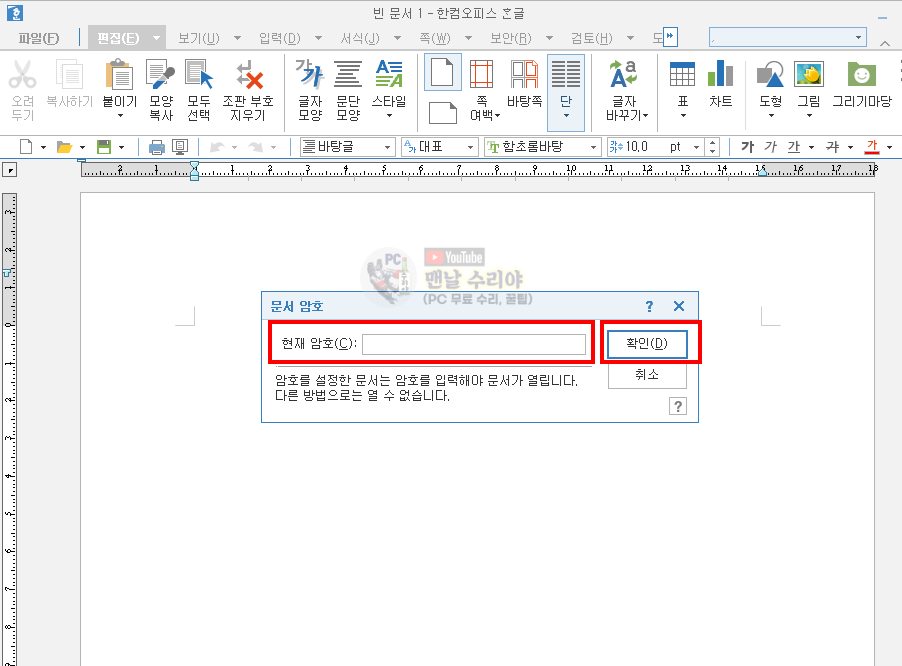The width and height of the screenshot is (902, 666).
Task: Click the Copy (복사하기) icon
Action: pos(69,75)
